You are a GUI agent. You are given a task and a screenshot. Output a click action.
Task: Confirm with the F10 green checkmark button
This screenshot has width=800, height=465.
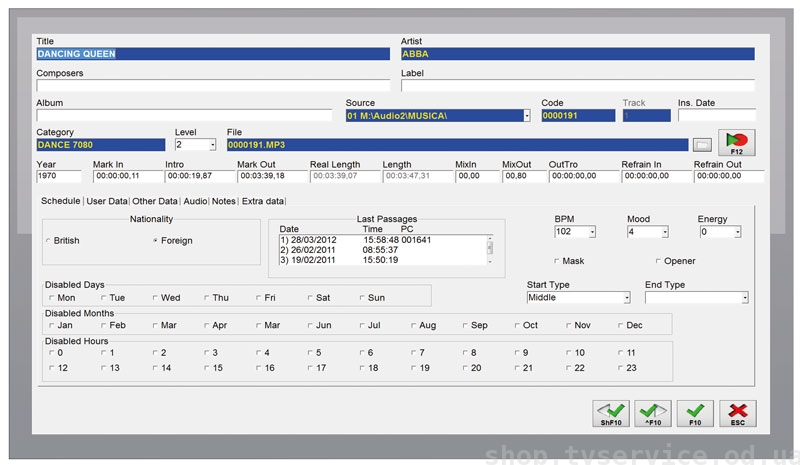[695, 414]
